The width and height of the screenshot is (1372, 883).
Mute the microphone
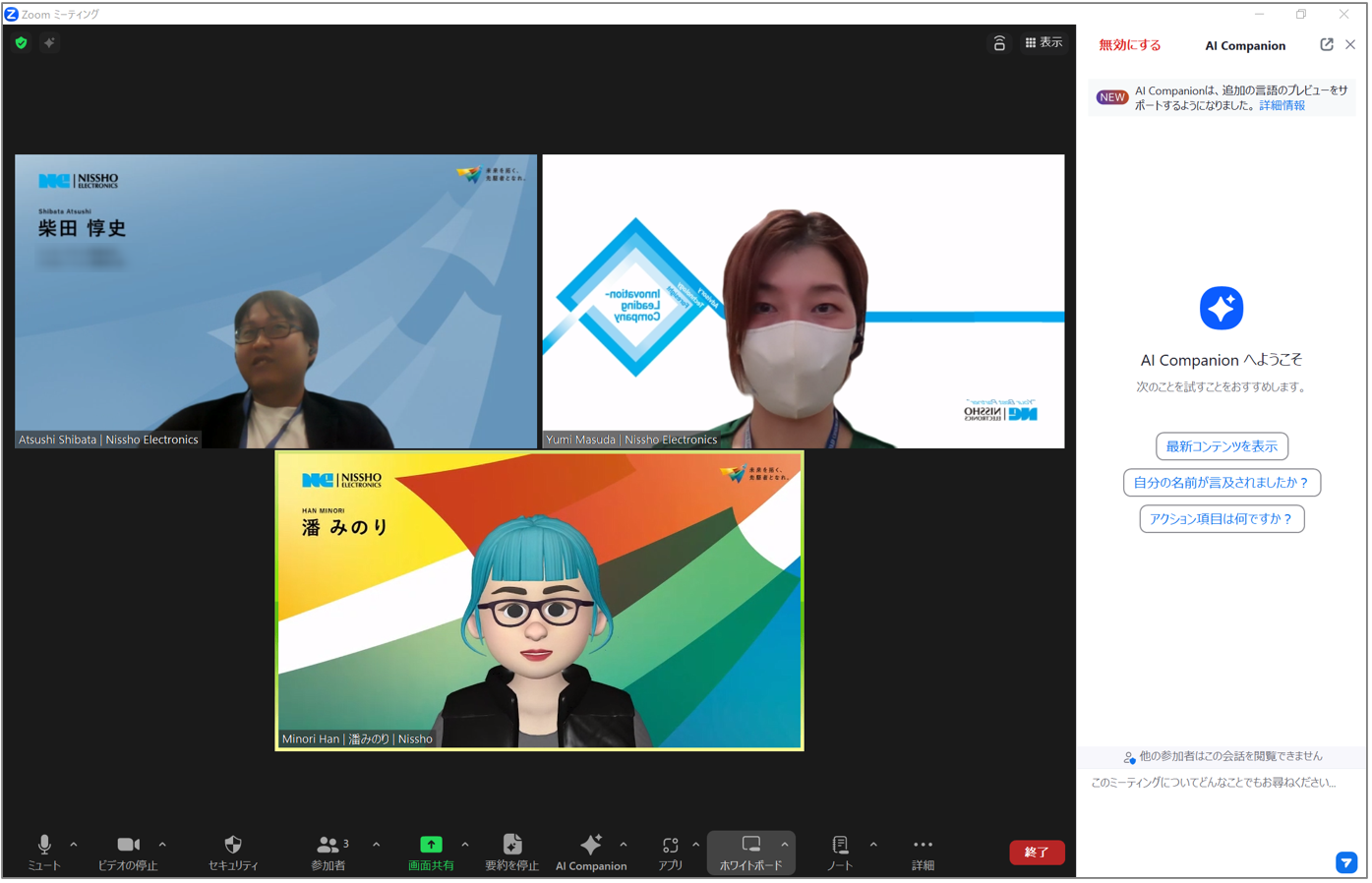(44, 853)
